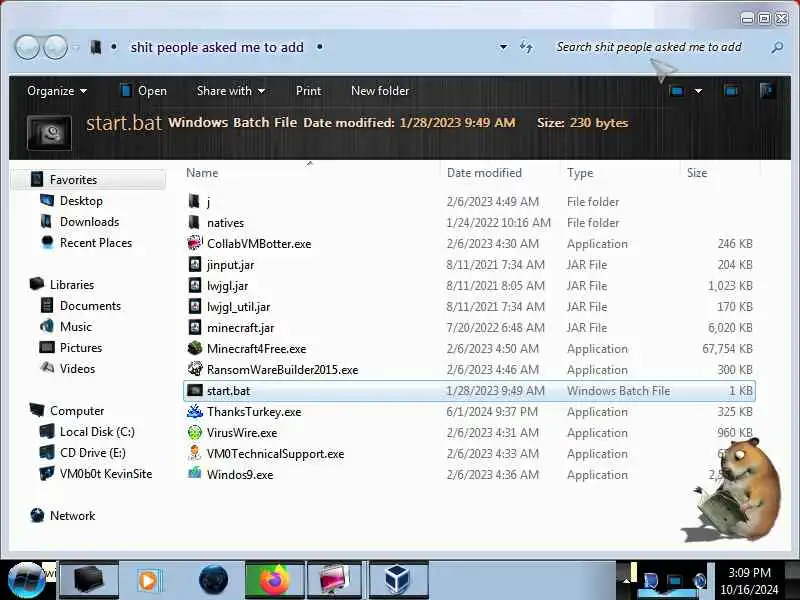Open VM0b0t KevinSite drive
The height and width of the screenshot is (600, 800).
pos(106,473)
